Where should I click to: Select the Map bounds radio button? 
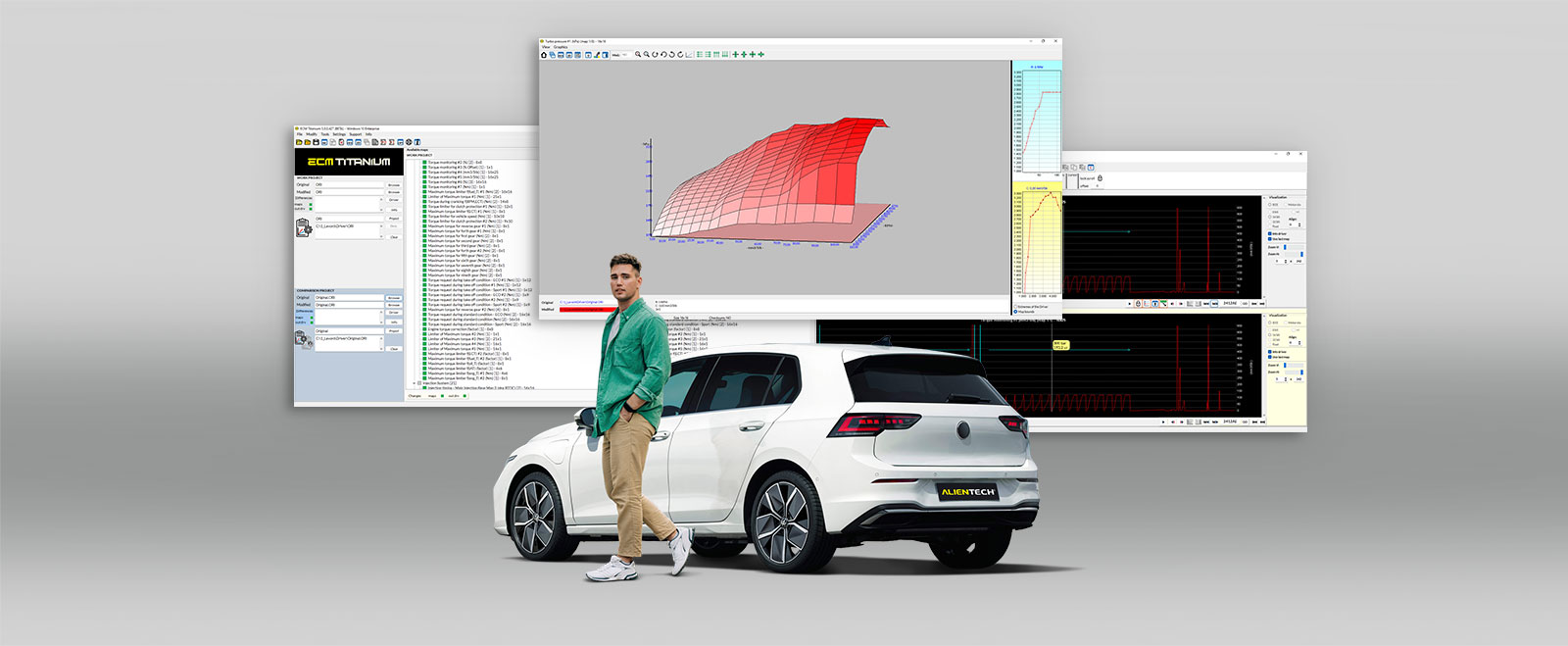pos(1014,312)
